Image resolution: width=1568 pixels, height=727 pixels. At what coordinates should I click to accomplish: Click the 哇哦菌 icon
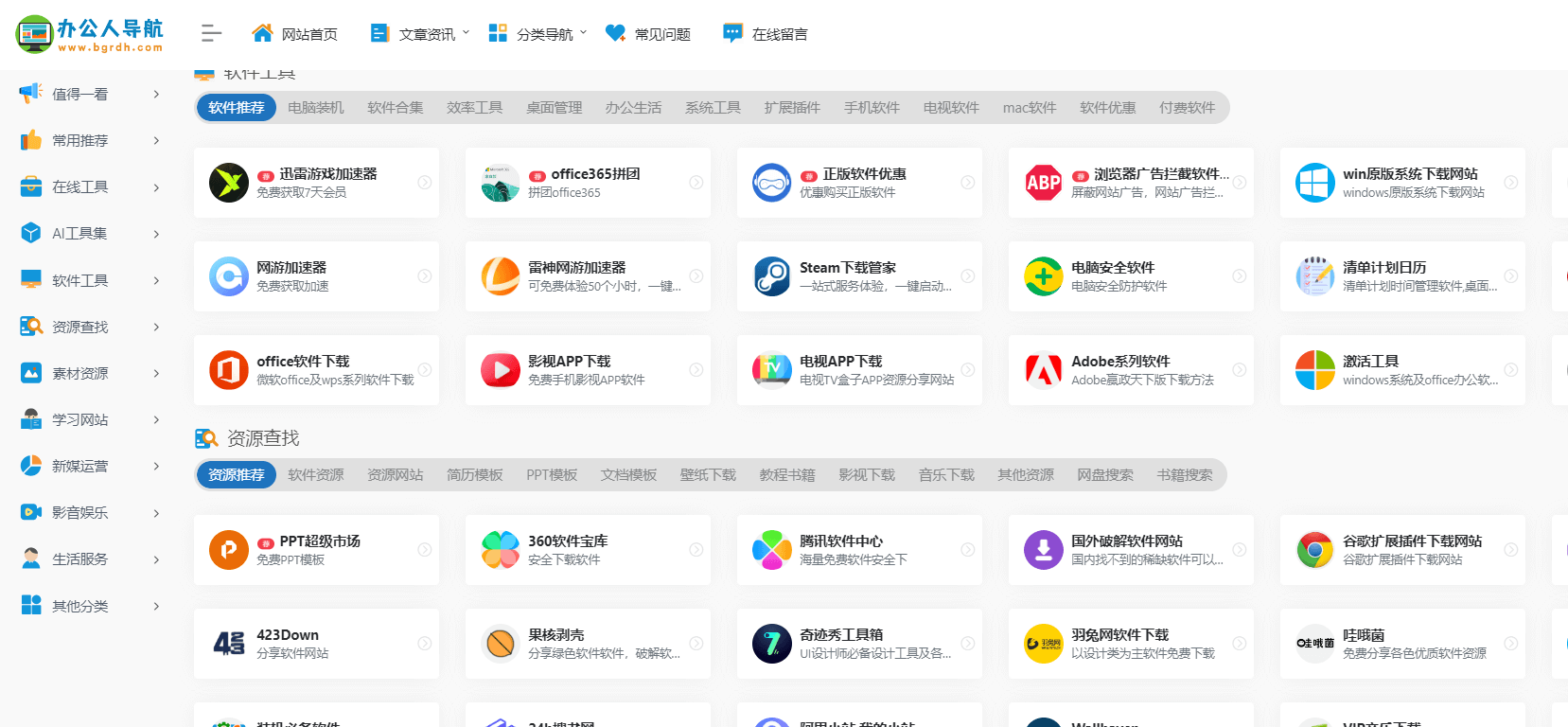(x=1315, y=644)
